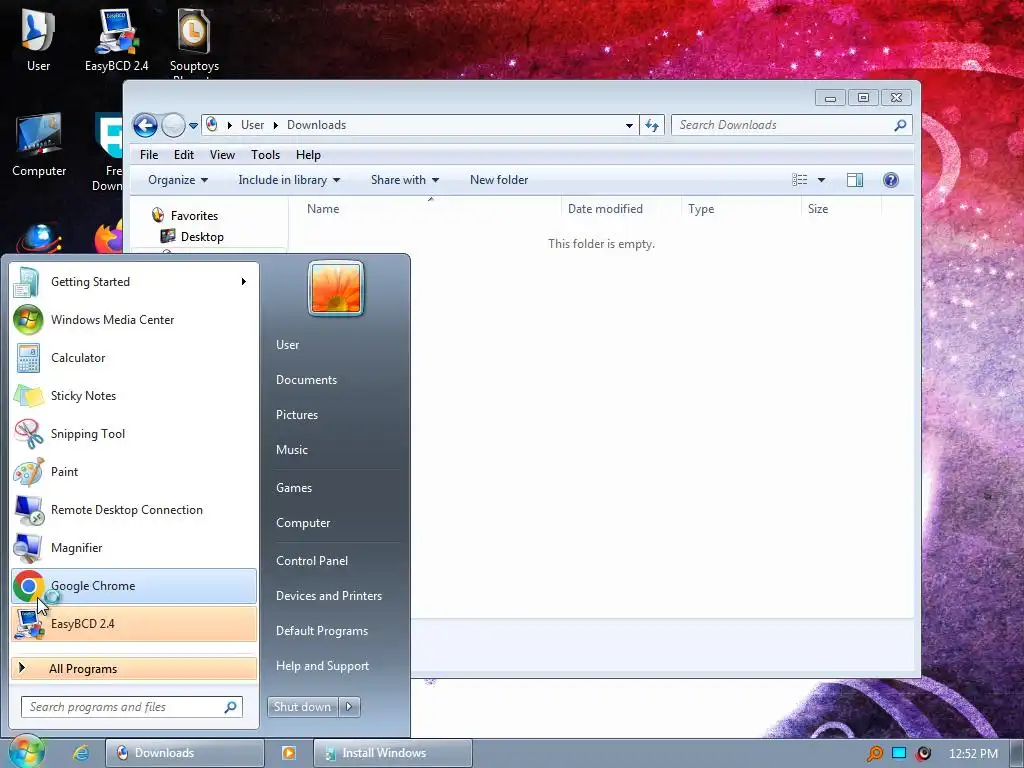Open Paint from Start menu
This screenshot has height=768, width=1024.
pyautogui.click(x=133, y=472)
